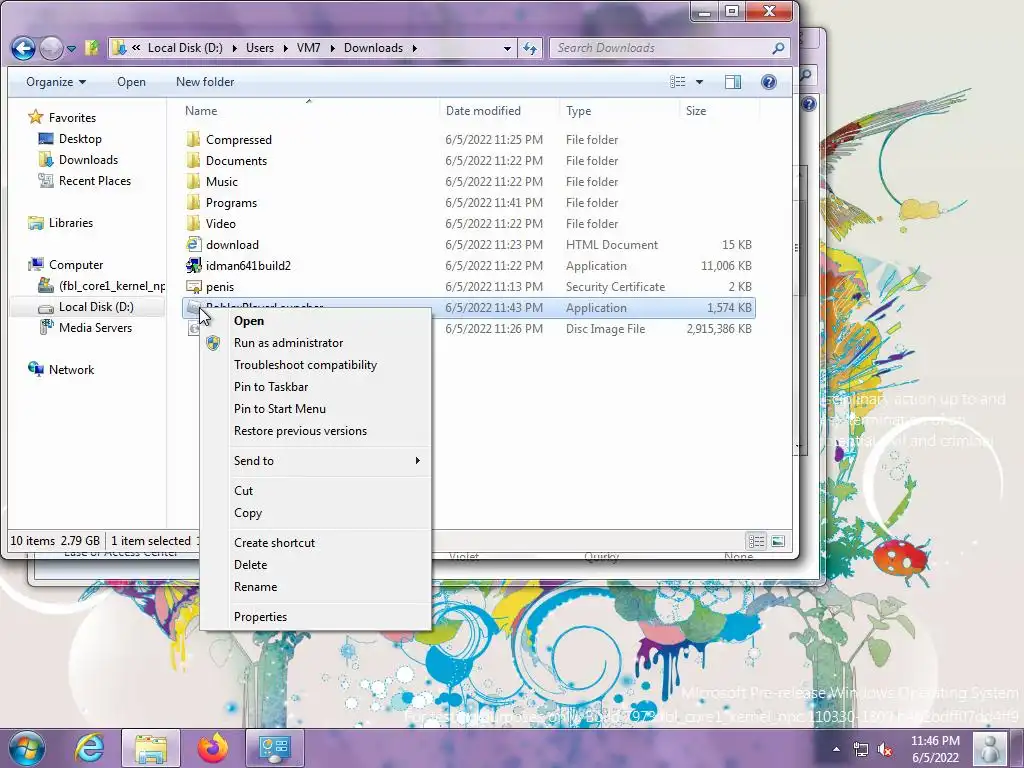Open Control Panel taskbar button

pos(274,748)
